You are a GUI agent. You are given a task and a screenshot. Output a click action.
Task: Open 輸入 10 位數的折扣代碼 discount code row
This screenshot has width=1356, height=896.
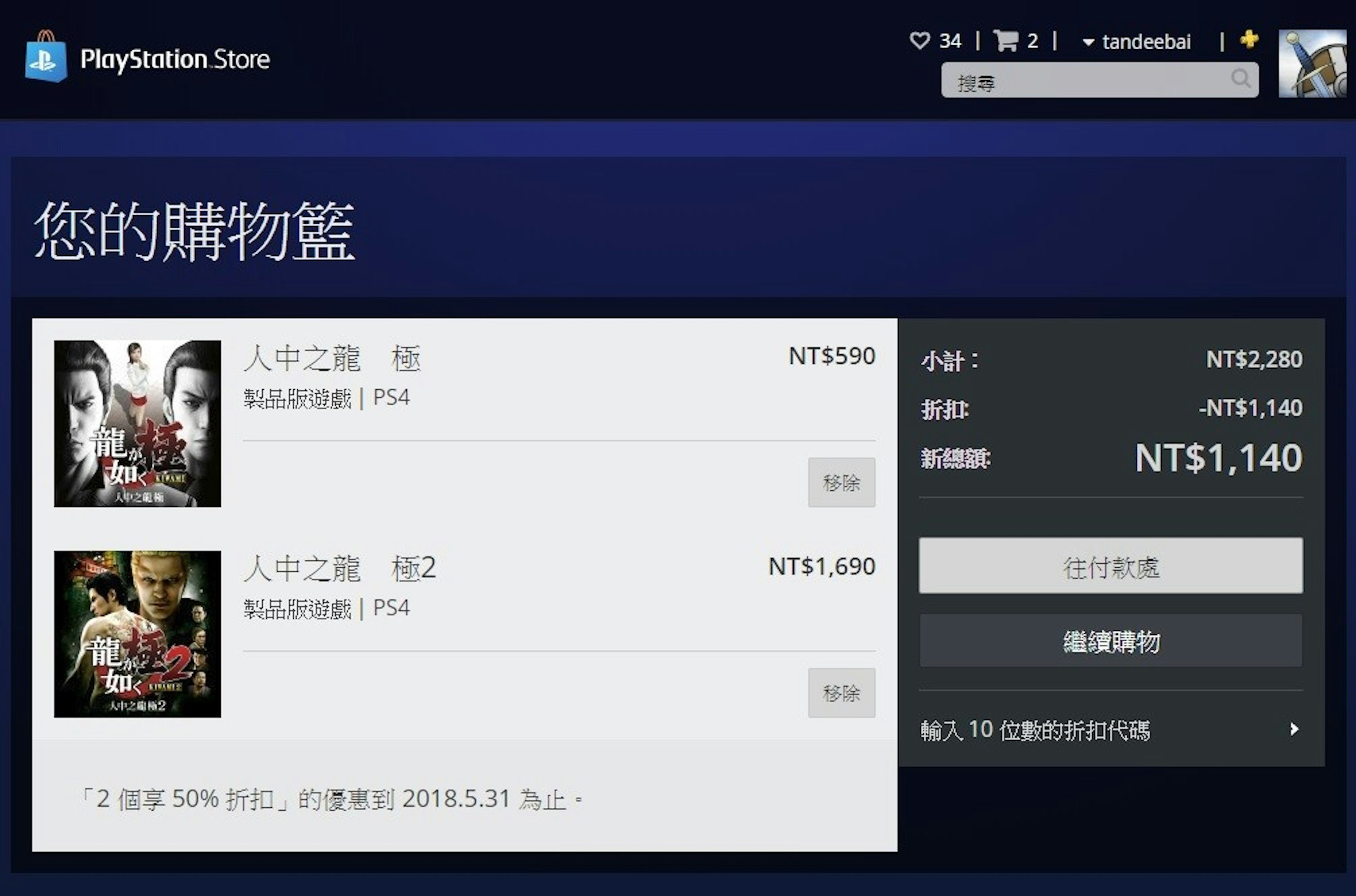tap(1110, 730)
